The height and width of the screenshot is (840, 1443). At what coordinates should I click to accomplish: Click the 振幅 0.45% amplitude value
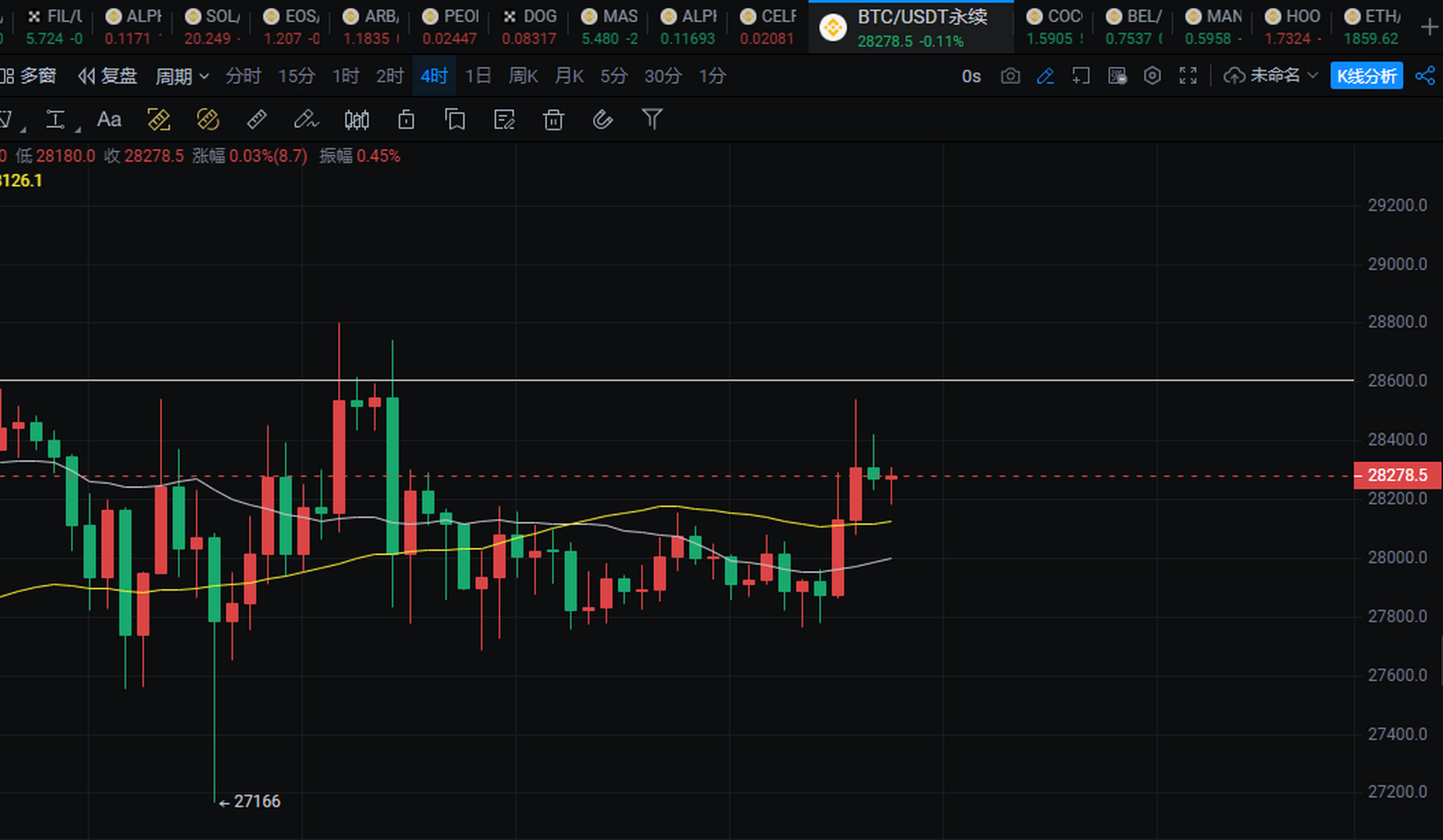point(360,156)
